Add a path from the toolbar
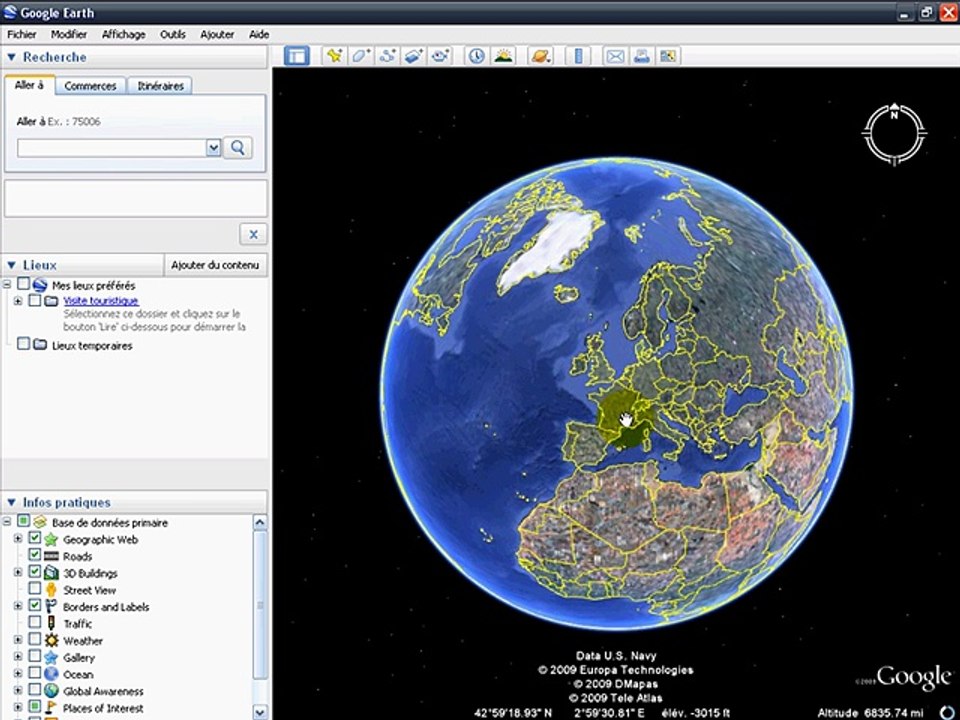The height and width of the screenshot is (720, 960). coord(387,56)
